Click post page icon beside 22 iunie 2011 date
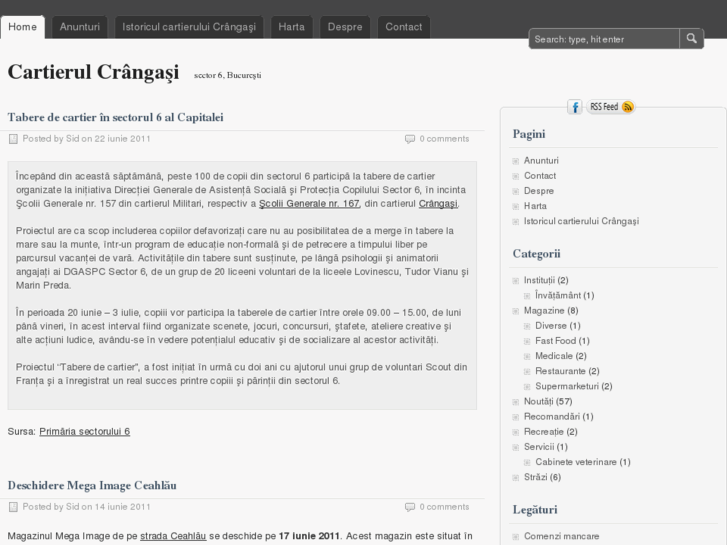 13,139
